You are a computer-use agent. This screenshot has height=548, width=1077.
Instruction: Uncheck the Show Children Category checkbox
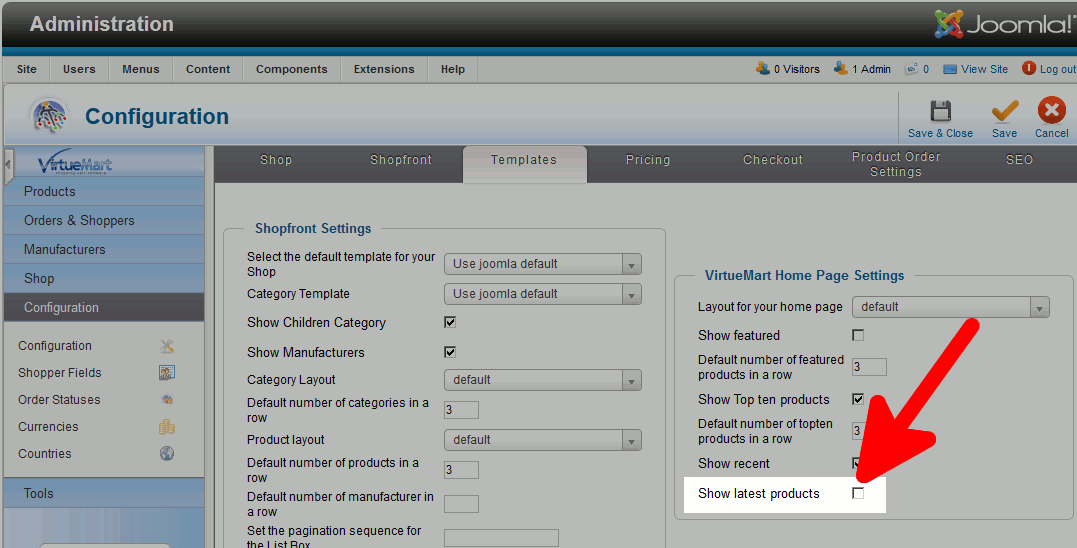click(450, 323)
